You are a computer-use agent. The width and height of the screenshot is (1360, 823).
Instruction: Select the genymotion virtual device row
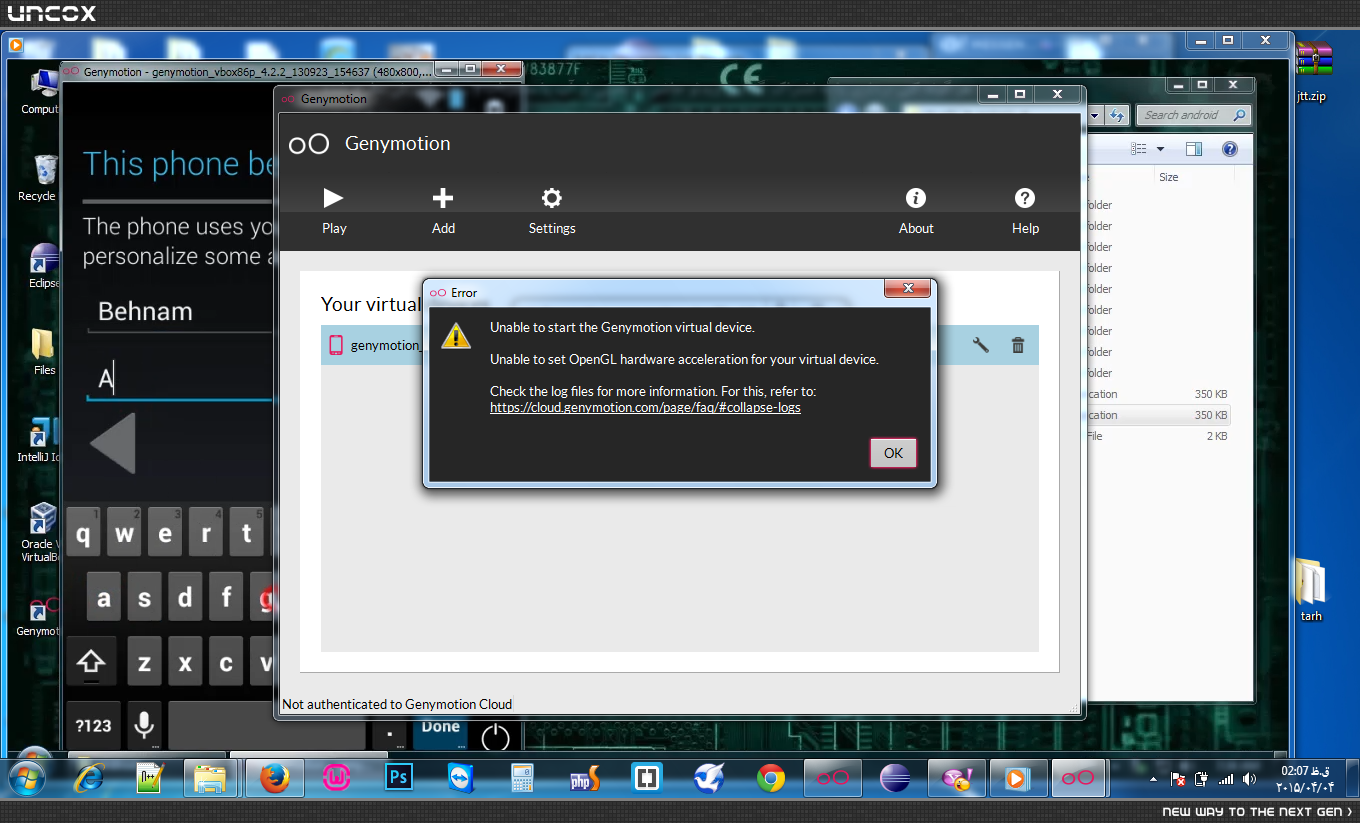click(680, 345)
